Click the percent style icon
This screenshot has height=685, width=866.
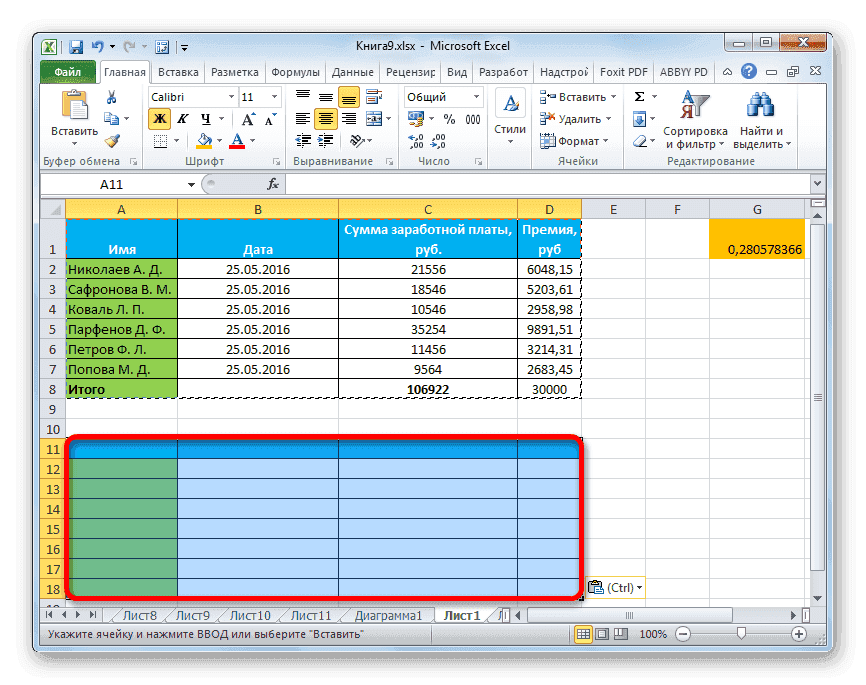[449, 119]
